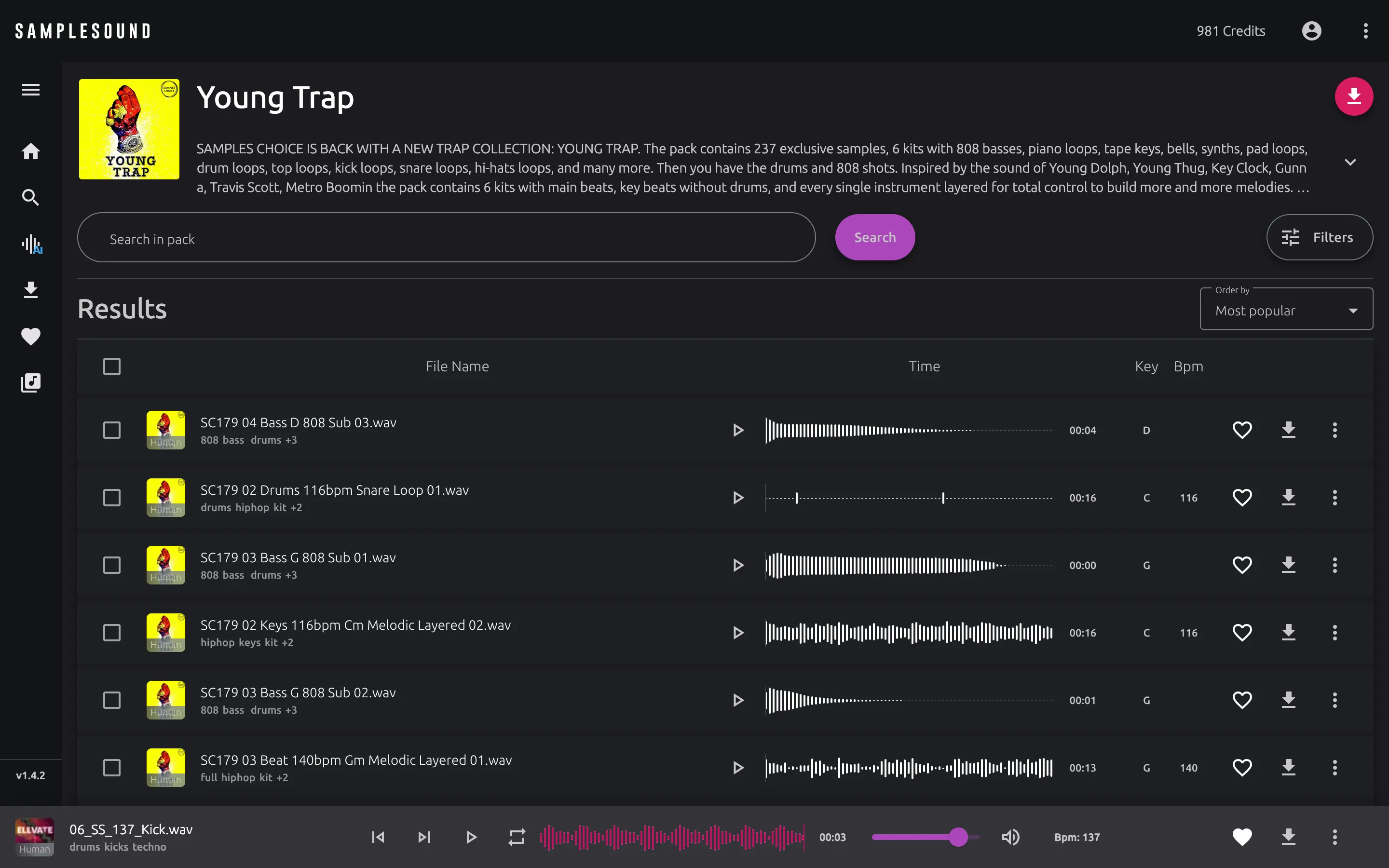Download the playing kick sample
Image resolution: width=1389 pixels, height=868 pixels.
(1289, 837)
